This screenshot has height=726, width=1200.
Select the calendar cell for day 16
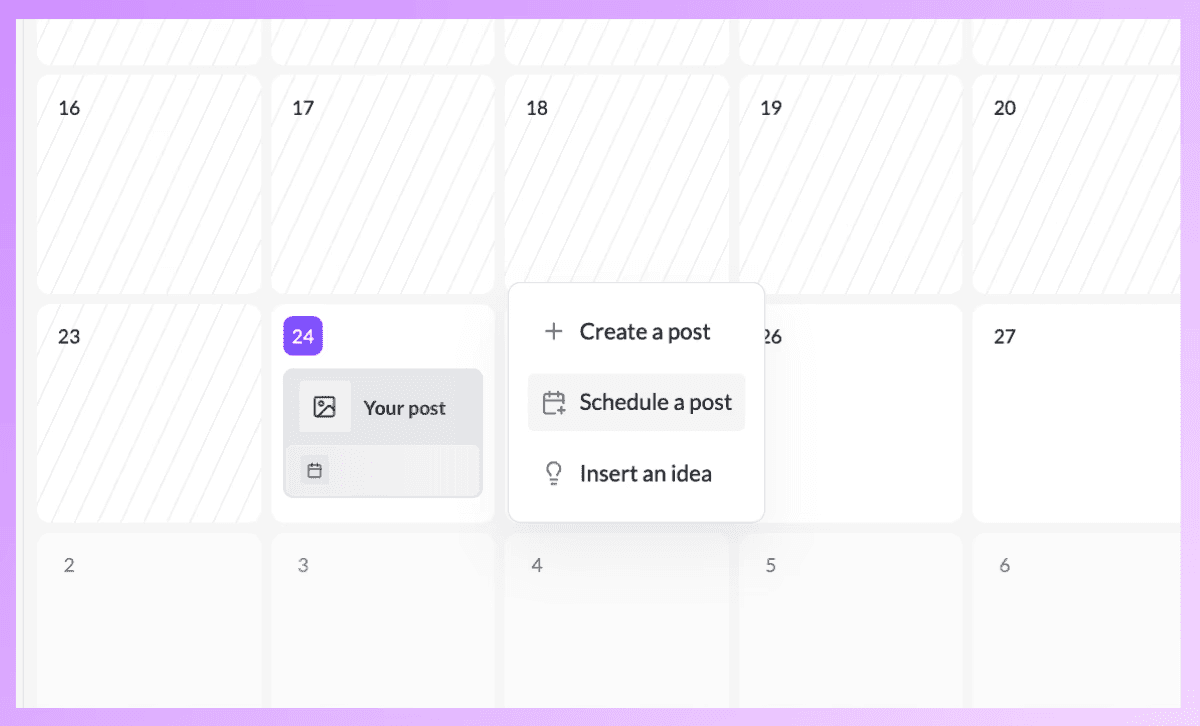point(148,185)
